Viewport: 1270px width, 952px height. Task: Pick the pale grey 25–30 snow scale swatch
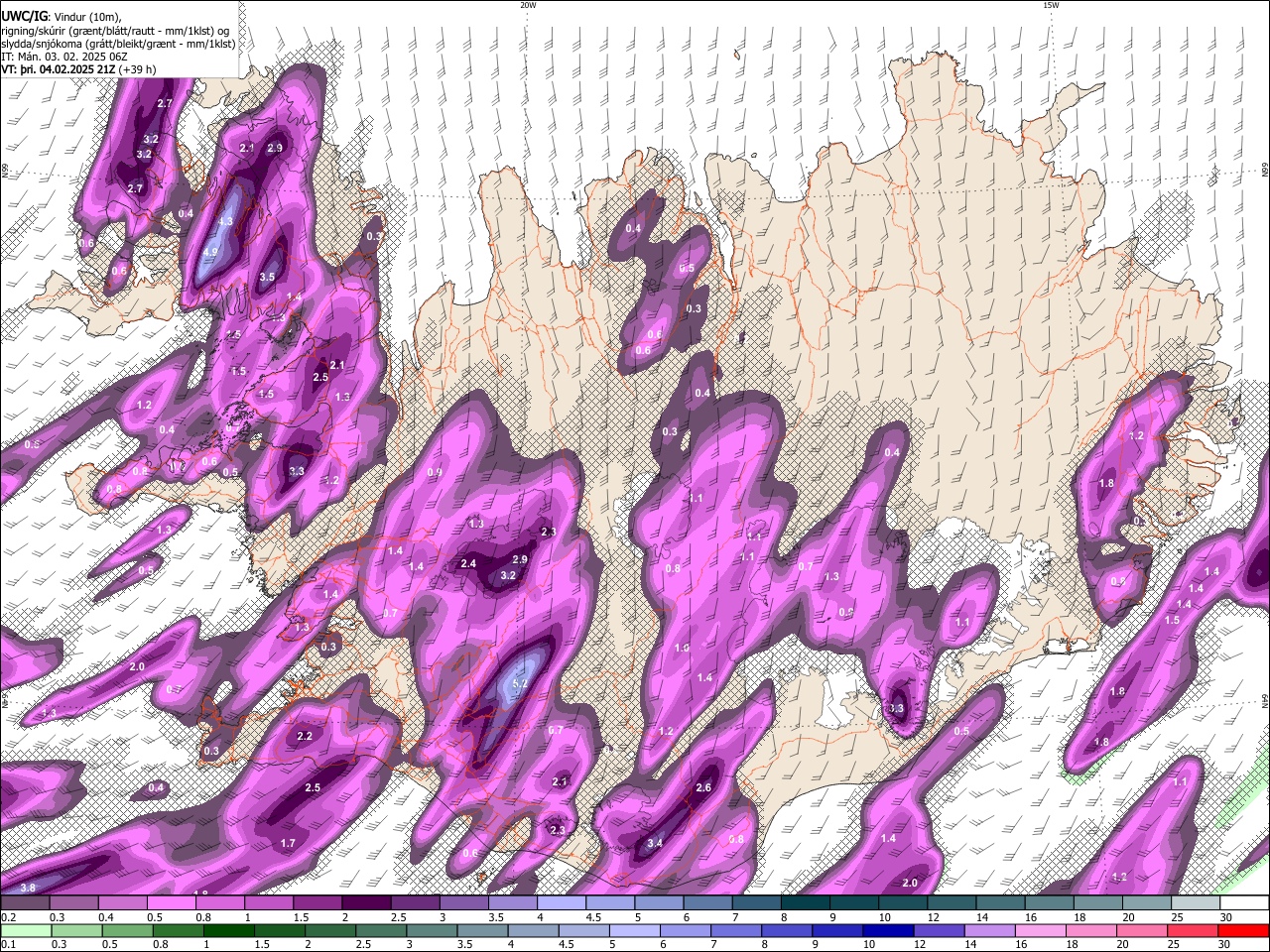coord(1196,903)
